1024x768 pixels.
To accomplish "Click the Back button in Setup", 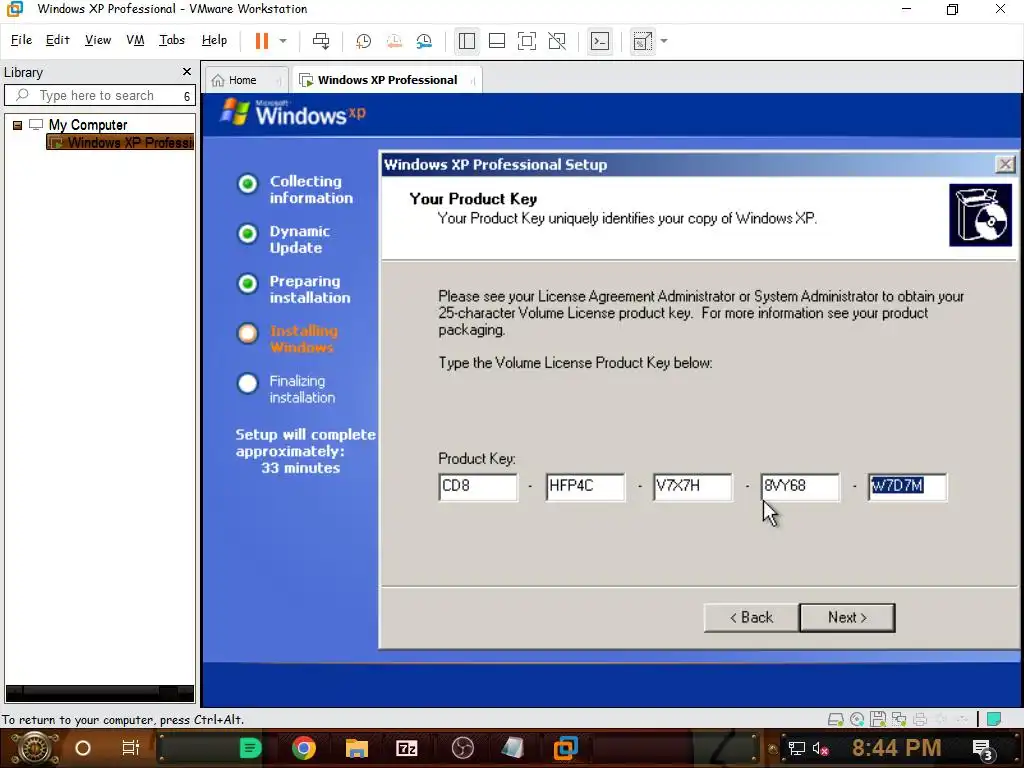I will pos(751,617).
